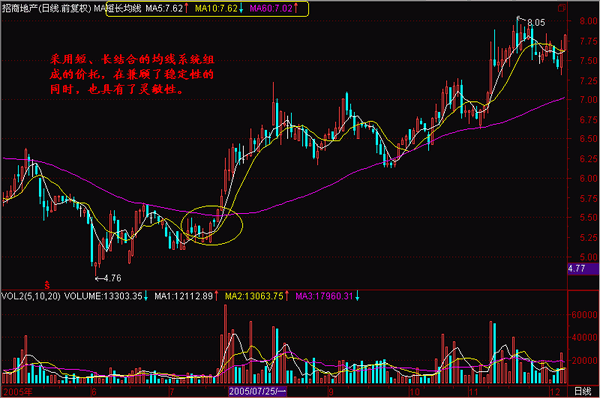Click the 40000 volume axis label
Viewport: 601px width, 398px height.
coord(585,338)
